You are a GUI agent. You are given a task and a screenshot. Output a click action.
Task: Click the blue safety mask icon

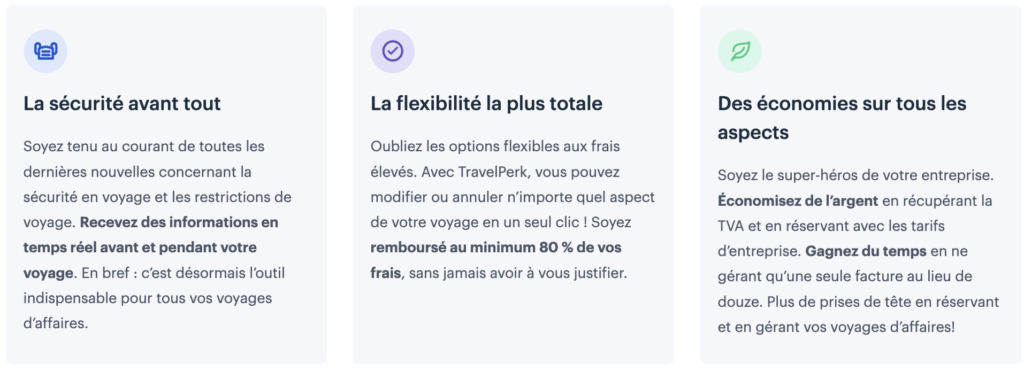tap(46, 51)
